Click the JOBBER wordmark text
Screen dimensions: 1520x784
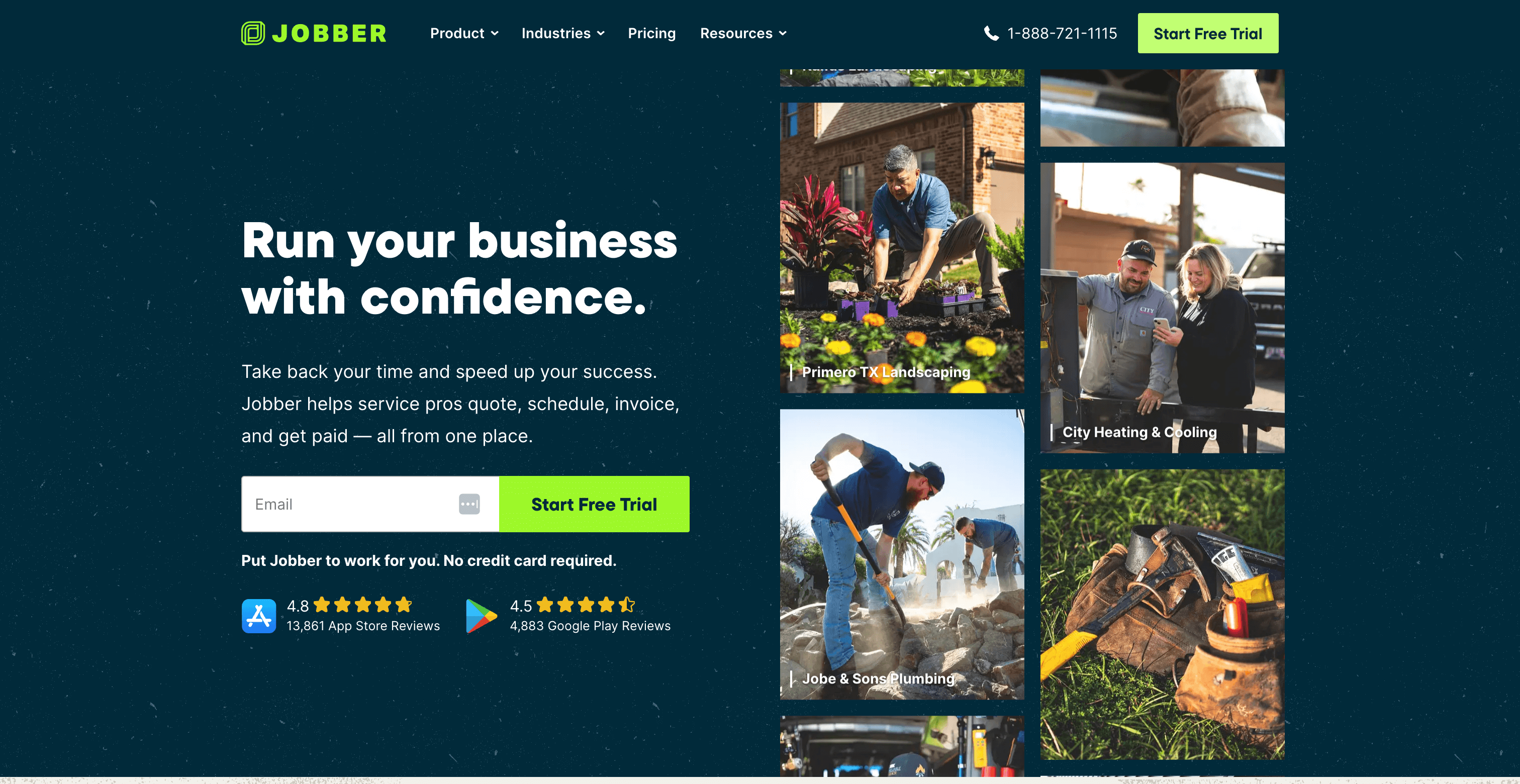329,33
